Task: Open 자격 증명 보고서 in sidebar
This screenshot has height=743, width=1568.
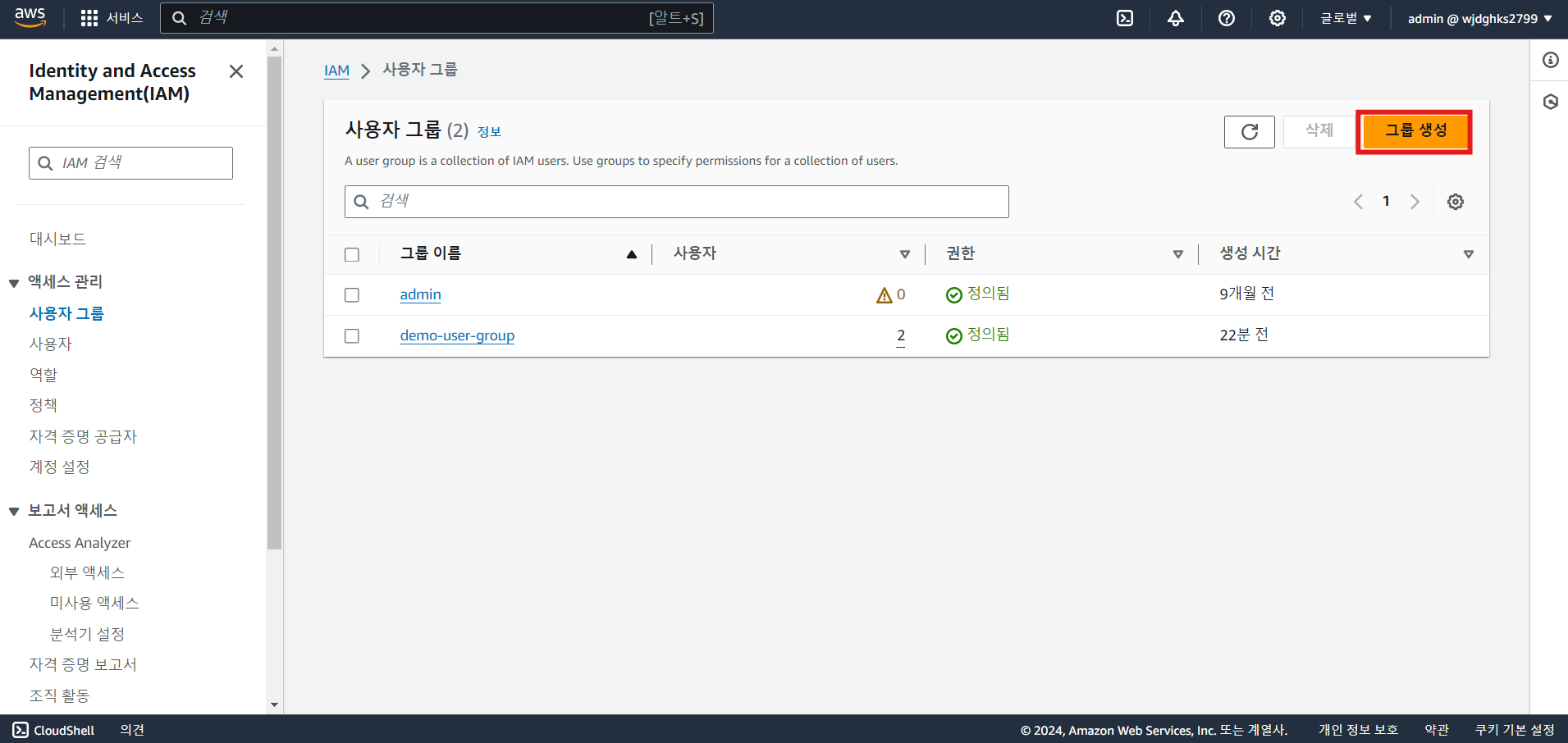Action: coord(83,664)
